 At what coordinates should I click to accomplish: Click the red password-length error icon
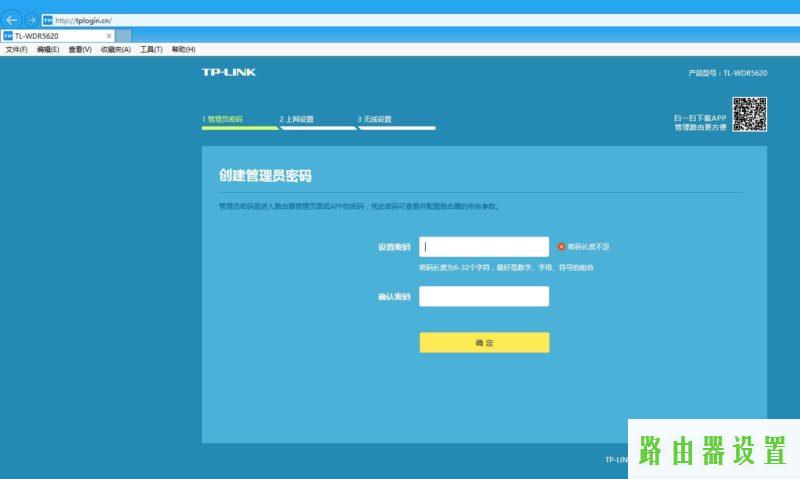coord(561,246)
